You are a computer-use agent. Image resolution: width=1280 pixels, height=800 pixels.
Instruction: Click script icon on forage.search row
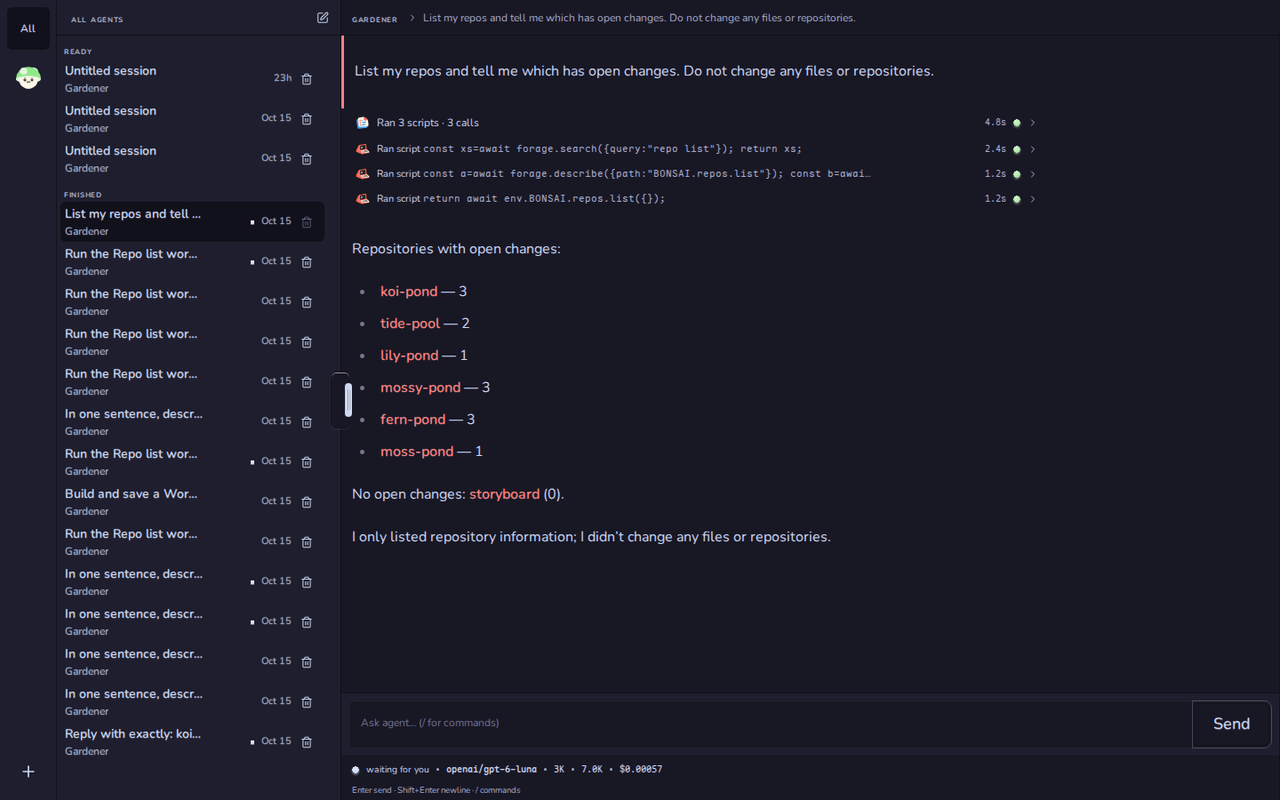coord(362,149)
